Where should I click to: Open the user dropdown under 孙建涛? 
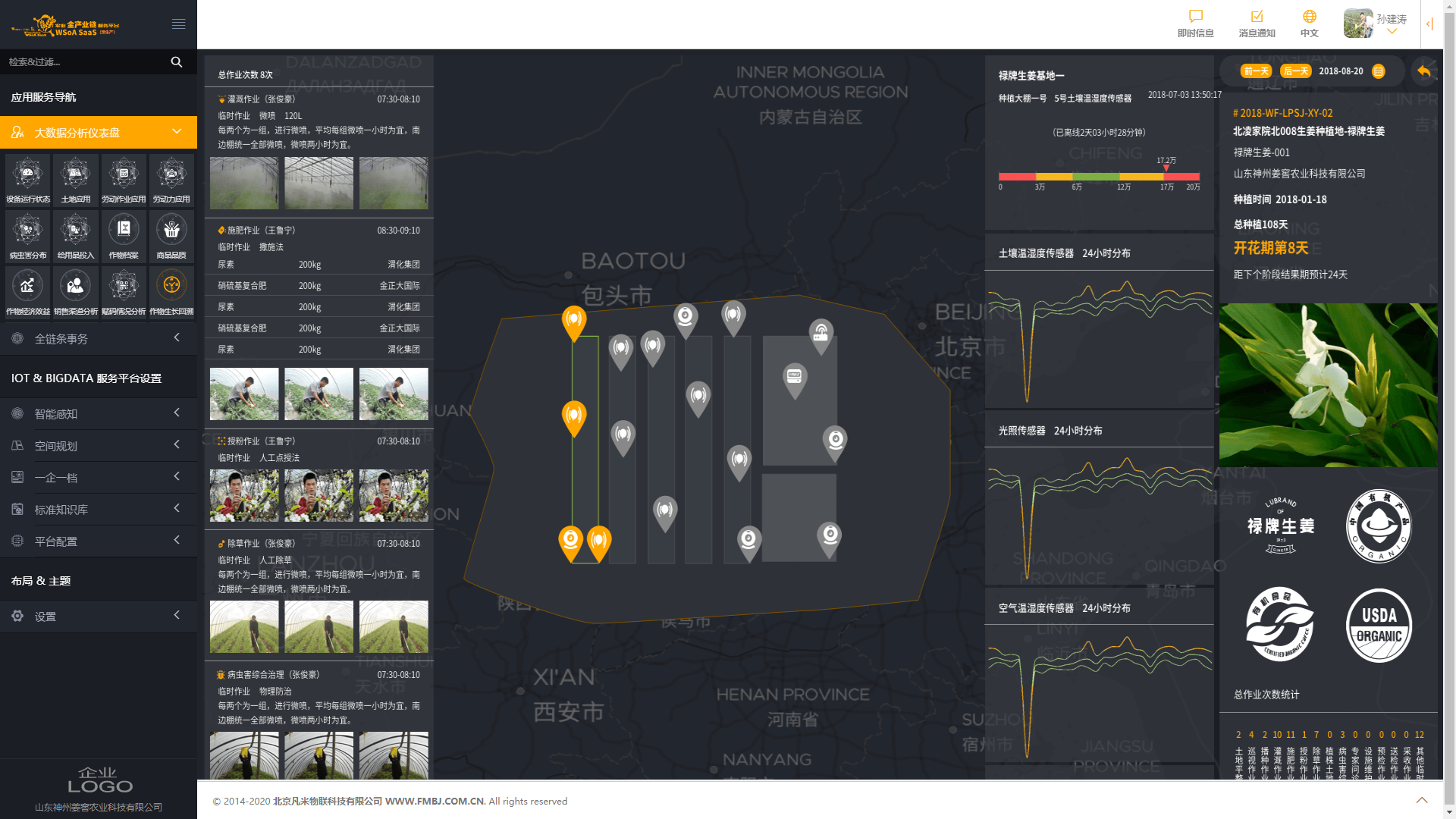coord(1392,32)
